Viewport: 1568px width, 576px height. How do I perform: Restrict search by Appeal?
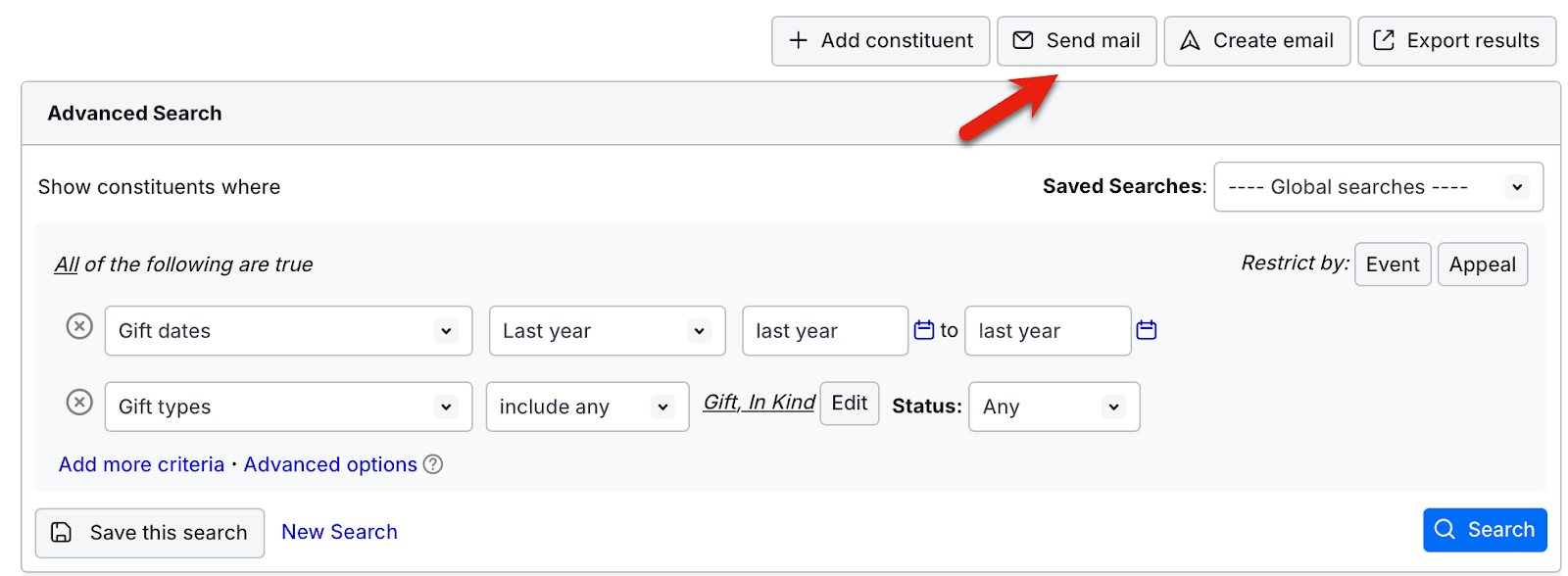click(1482, 264)
